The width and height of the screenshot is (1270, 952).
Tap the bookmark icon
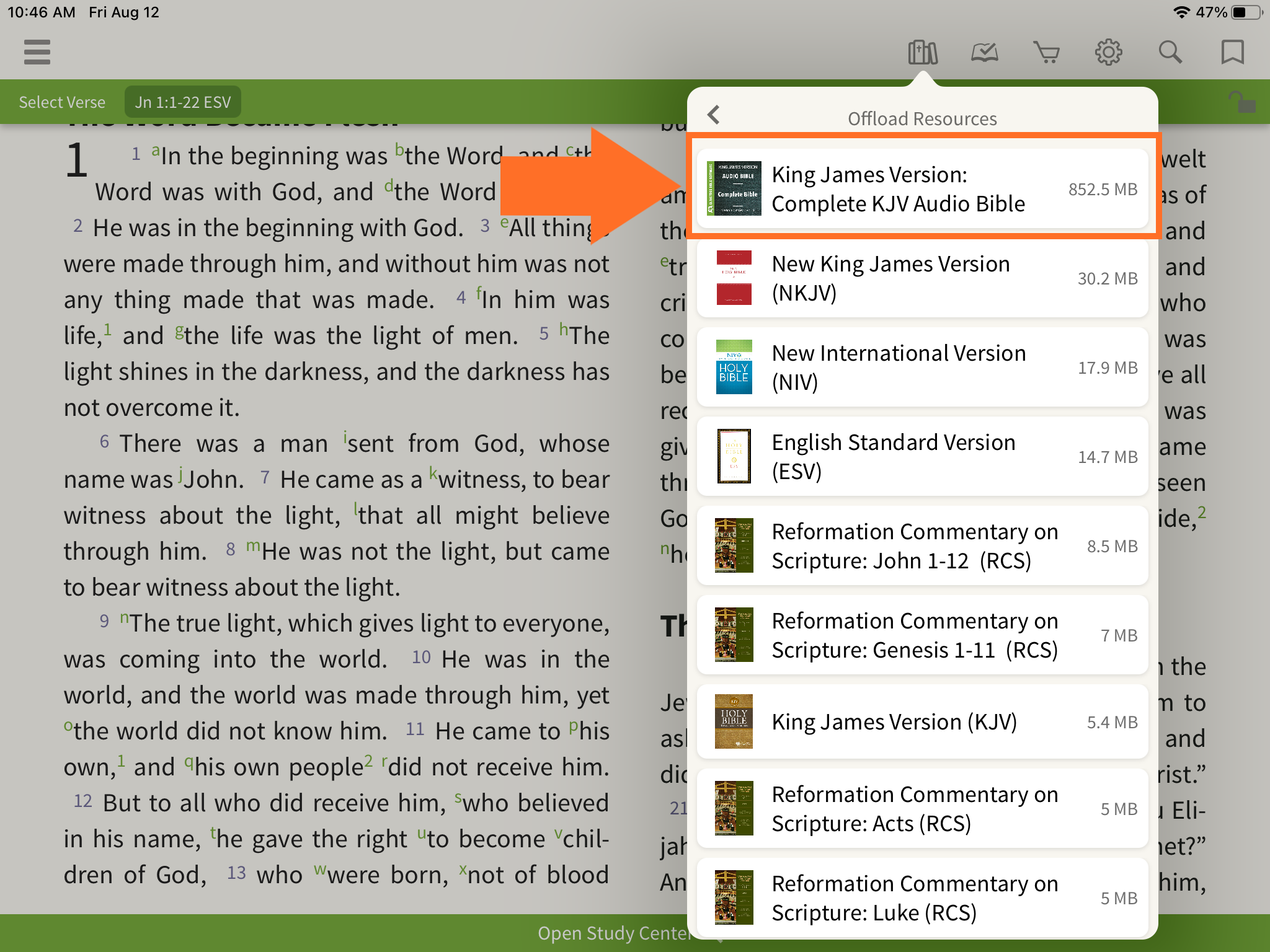1232,53
